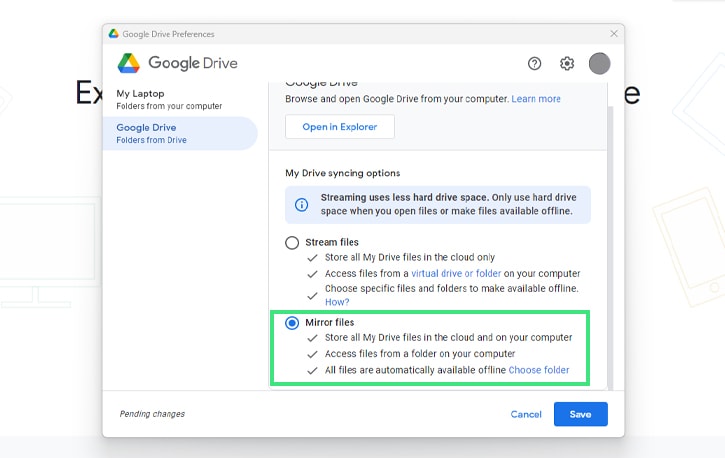The height and width of the screenshot is (458, 725).
Task: Follow the Learn more link
Action: click(536, 99)
